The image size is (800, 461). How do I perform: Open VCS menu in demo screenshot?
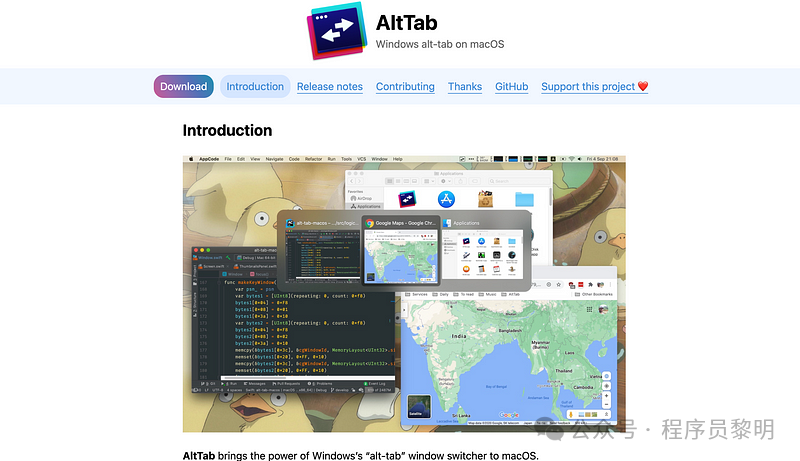(362, 159)
